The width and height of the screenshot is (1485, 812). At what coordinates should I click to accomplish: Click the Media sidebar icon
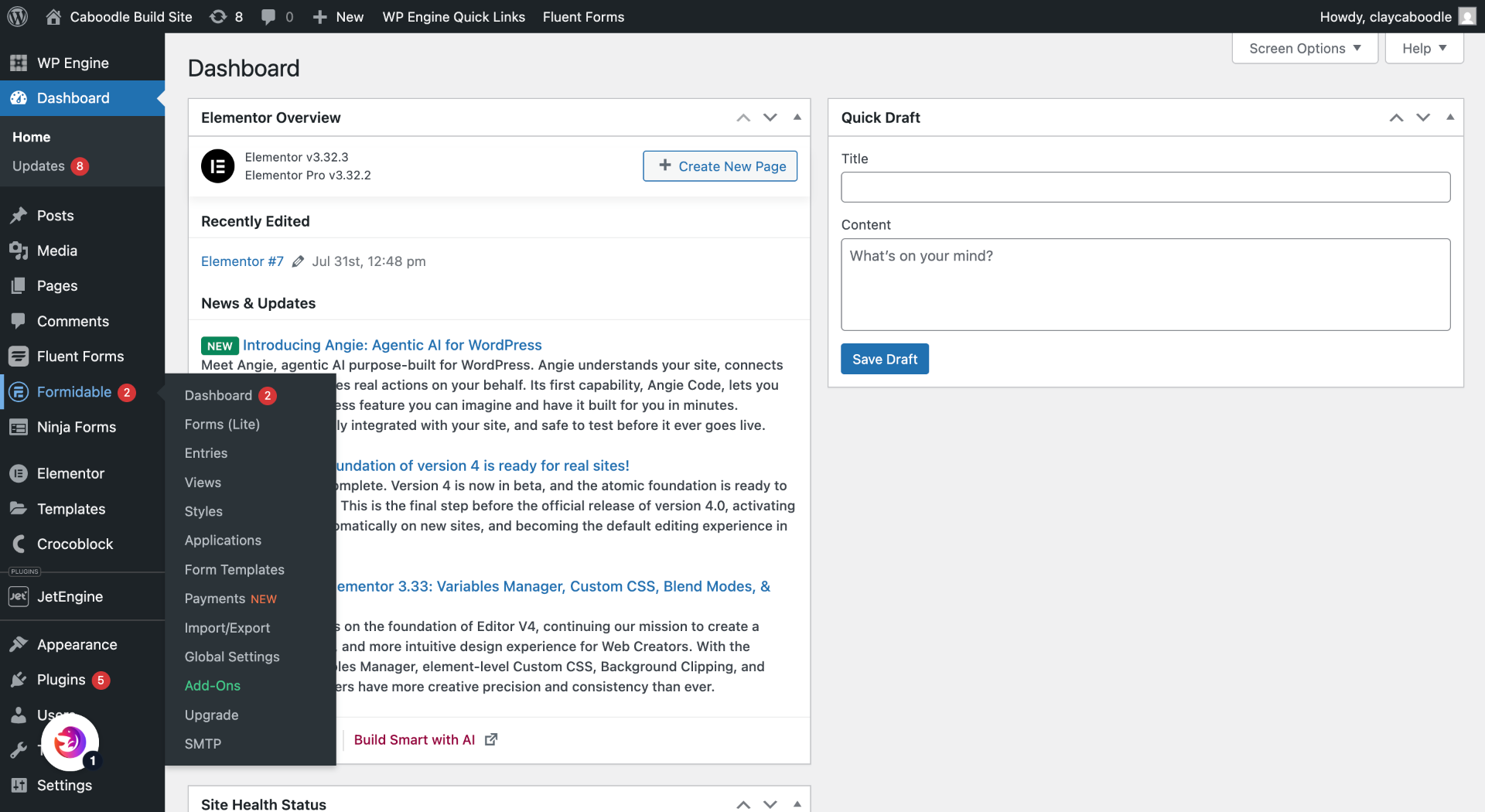(x=19, y=251)
